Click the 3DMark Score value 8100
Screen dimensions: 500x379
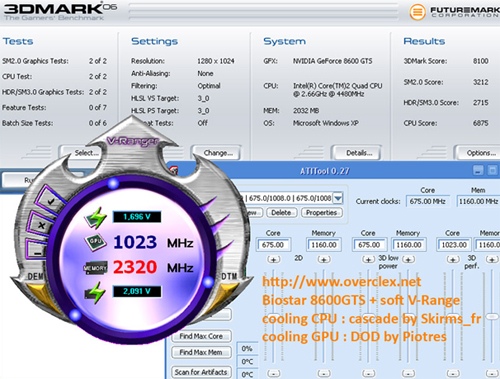point(480,61)
